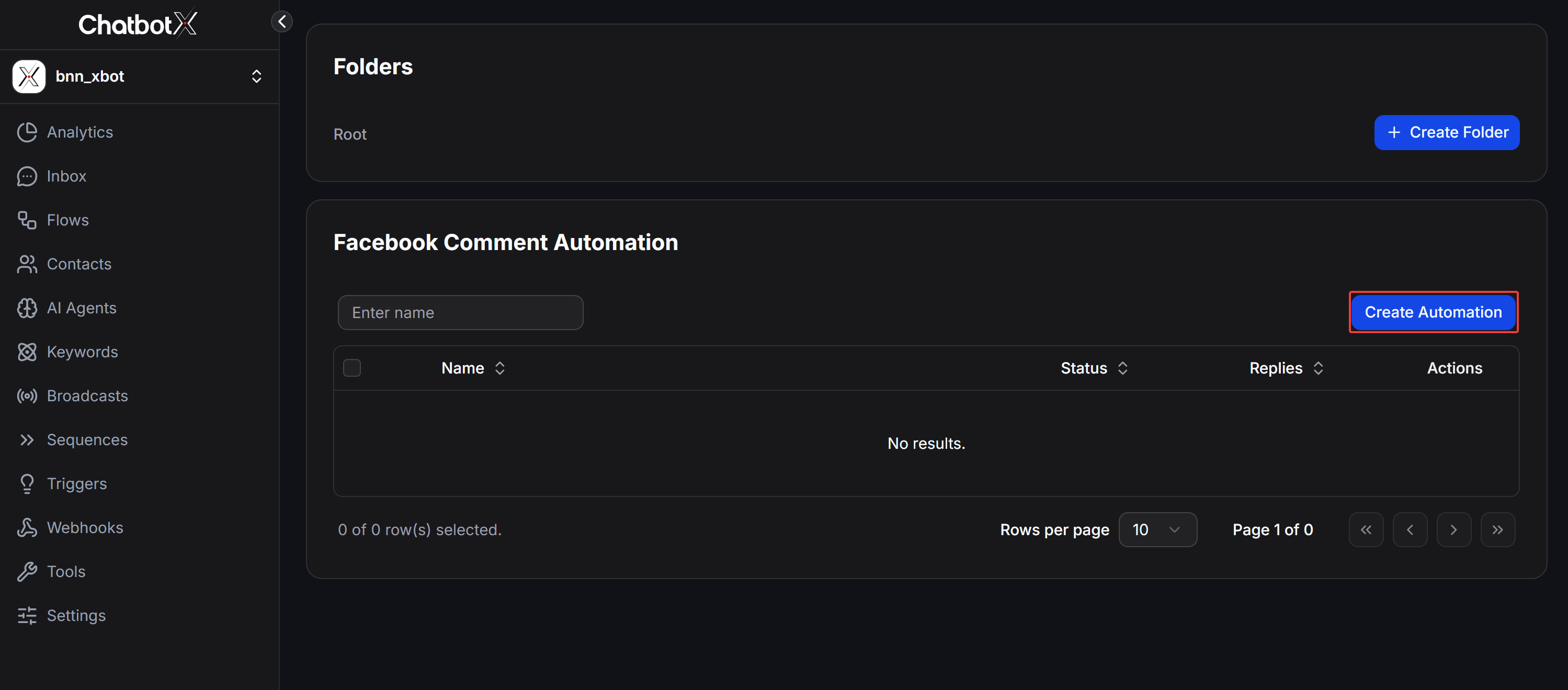Click the 'Page 1 of 0' indicator

[x=1273, y=530]
